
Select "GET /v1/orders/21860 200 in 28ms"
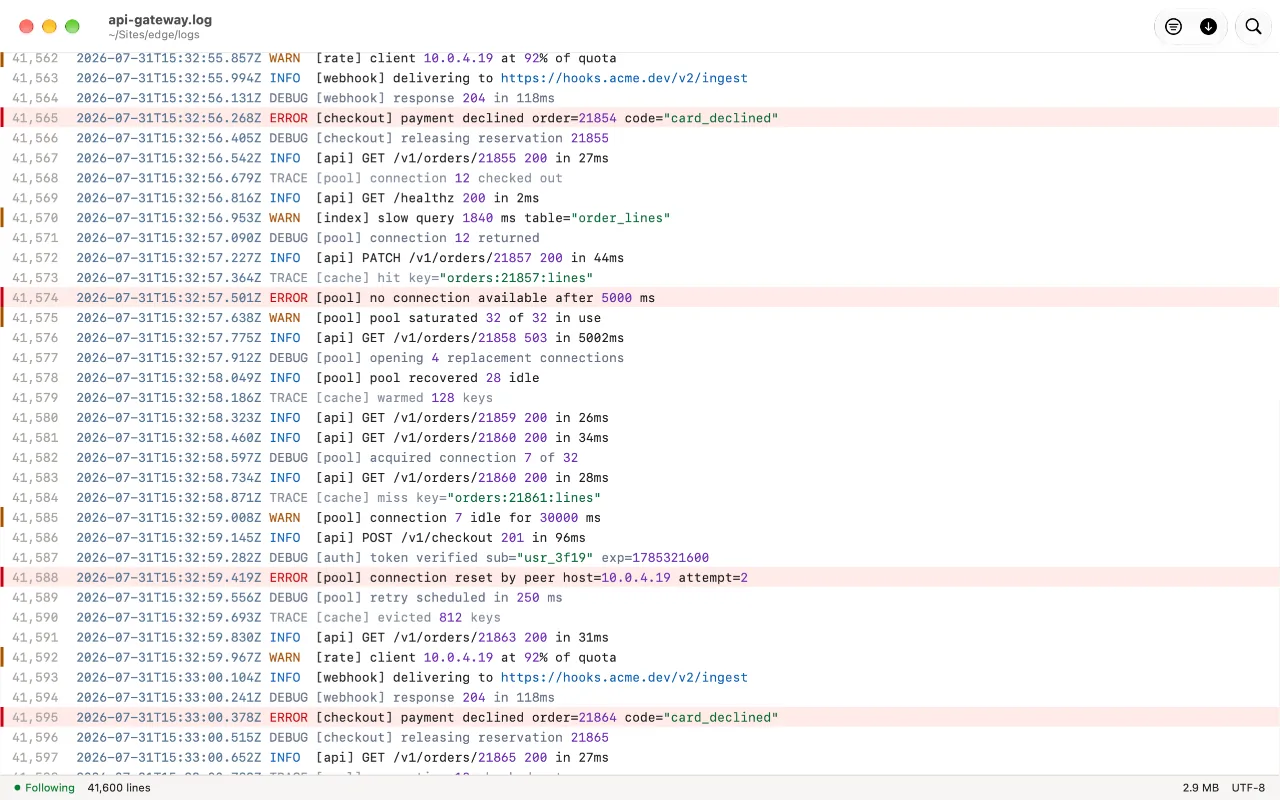pyautogui.click(x=485, y=477)
